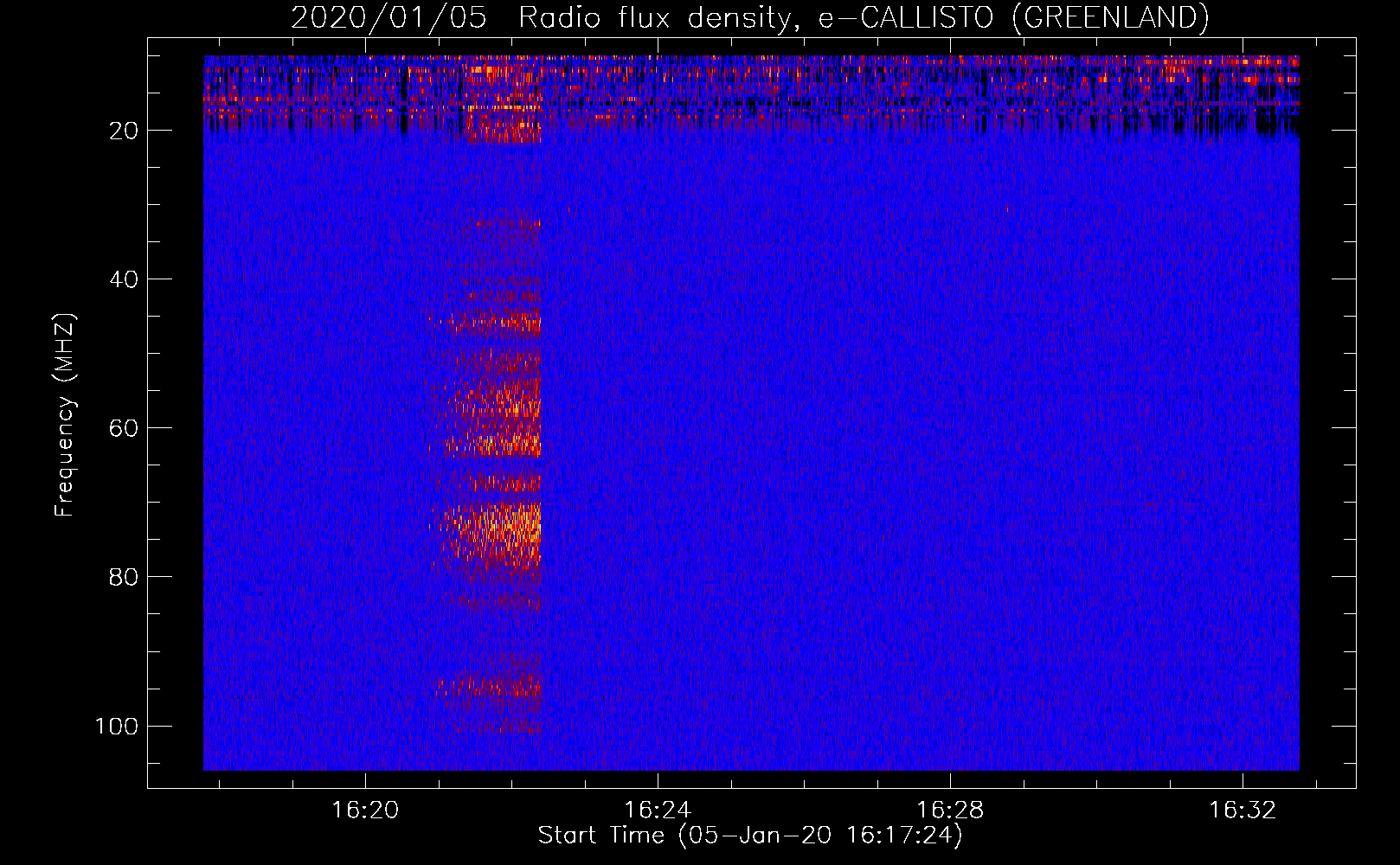Click the 16:20 time tick label
The width and height of the screenshot is (1400, 865).
click(365, 811)
